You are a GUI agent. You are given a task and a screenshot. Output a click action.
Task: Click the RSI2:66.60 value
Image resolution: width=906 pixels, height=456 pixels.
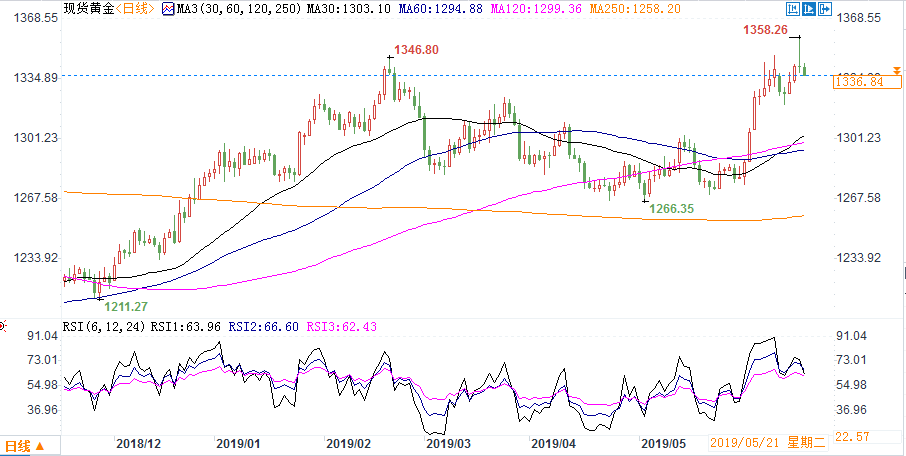point(264,327)
